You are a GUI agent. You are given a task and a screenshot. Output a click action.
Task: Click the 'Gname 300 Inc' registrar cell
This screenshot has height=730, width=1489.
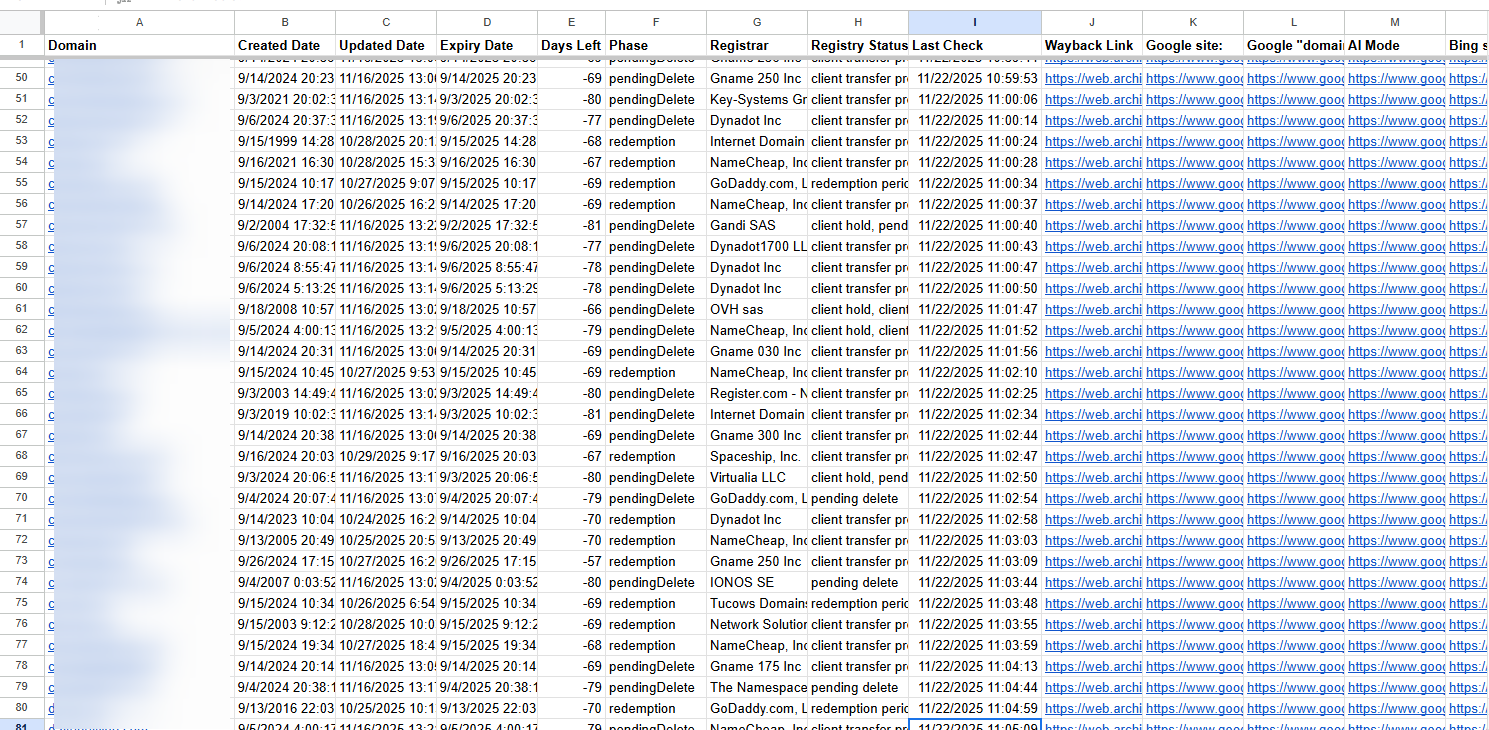[757, 435]
